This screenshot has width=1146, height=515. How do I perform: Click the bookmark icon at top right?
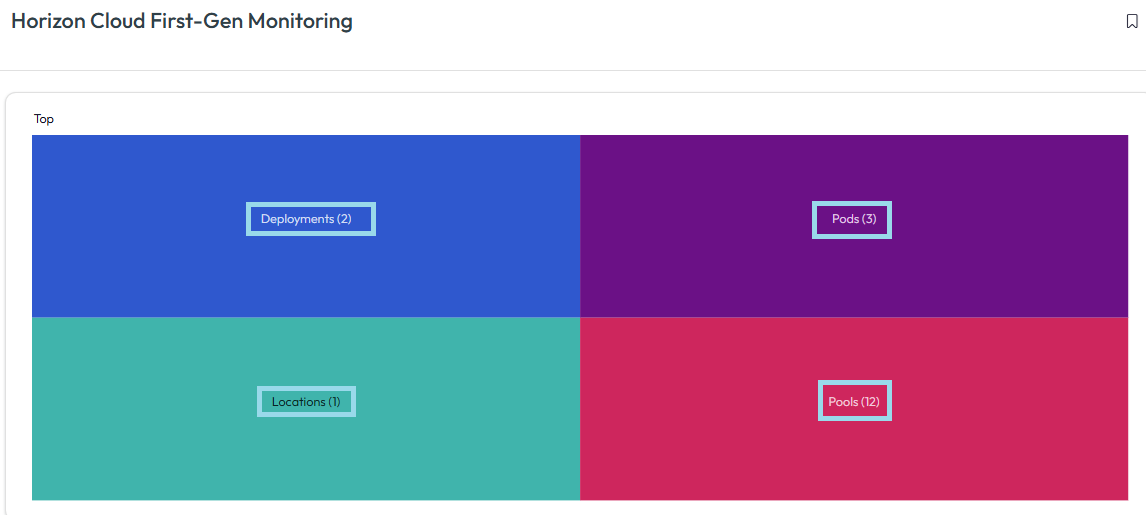(1132, 22)
